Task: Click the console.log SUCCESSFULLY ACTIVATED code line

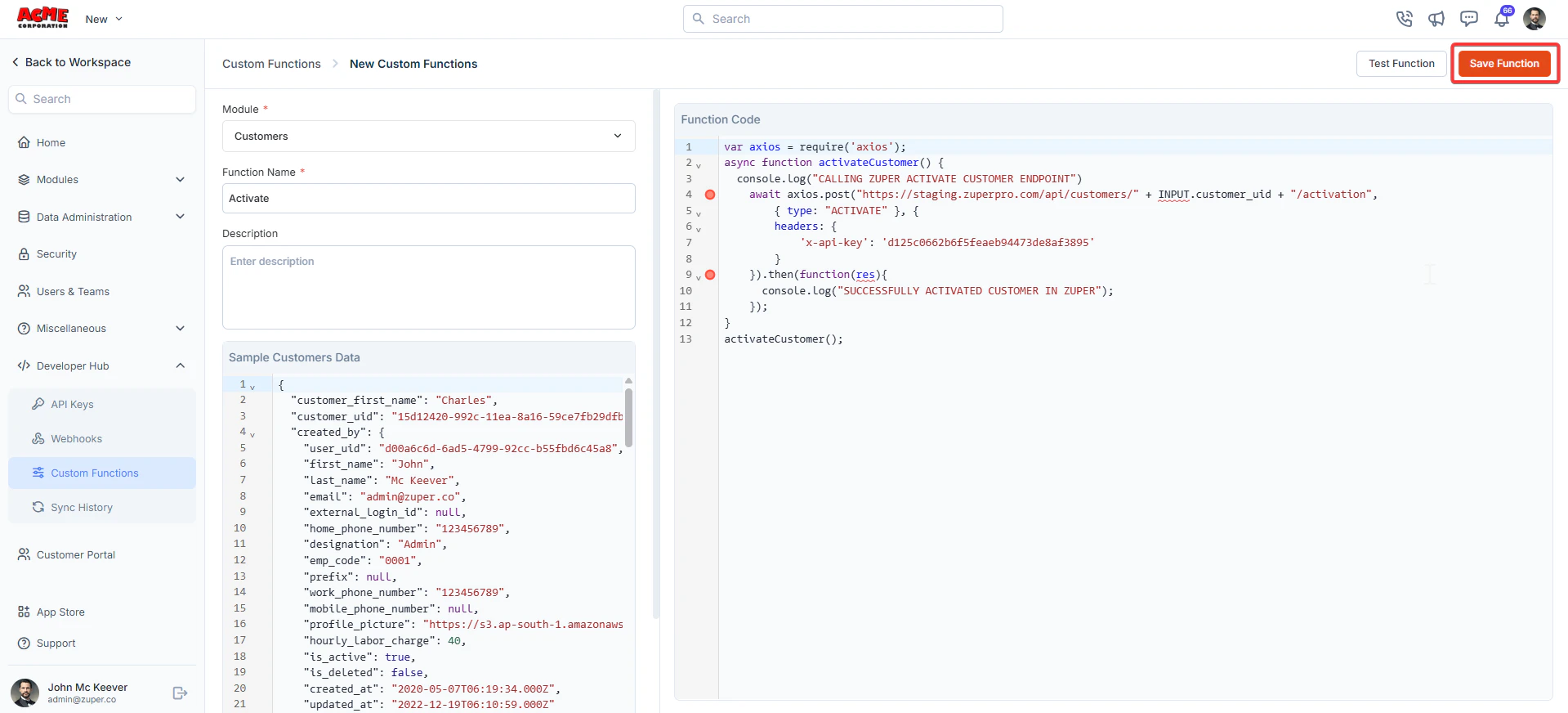Action: pyautogui.click(x=937, y=290)
